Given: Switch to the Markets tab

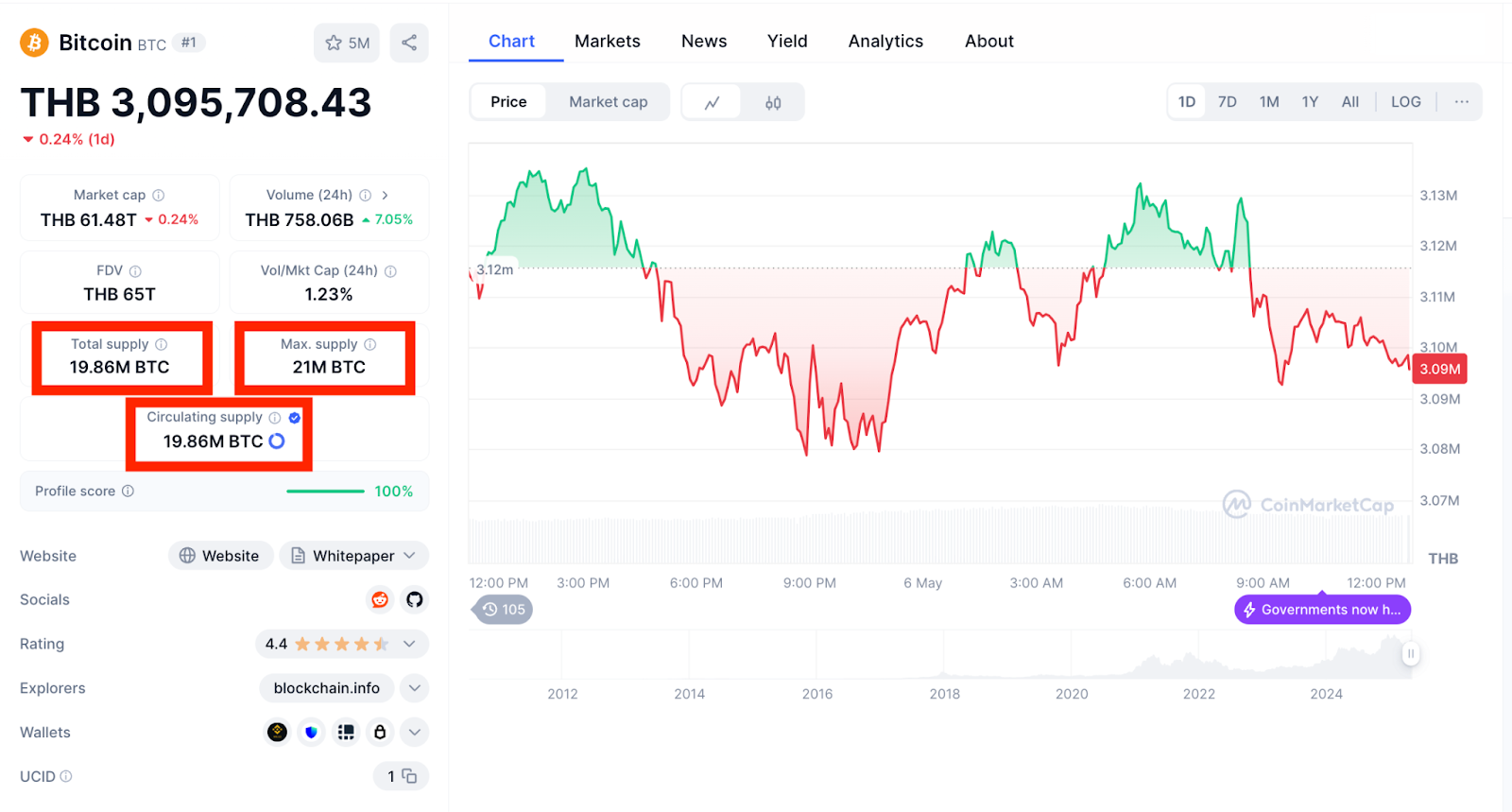Looking at the screenshot, I should (607, 42).
